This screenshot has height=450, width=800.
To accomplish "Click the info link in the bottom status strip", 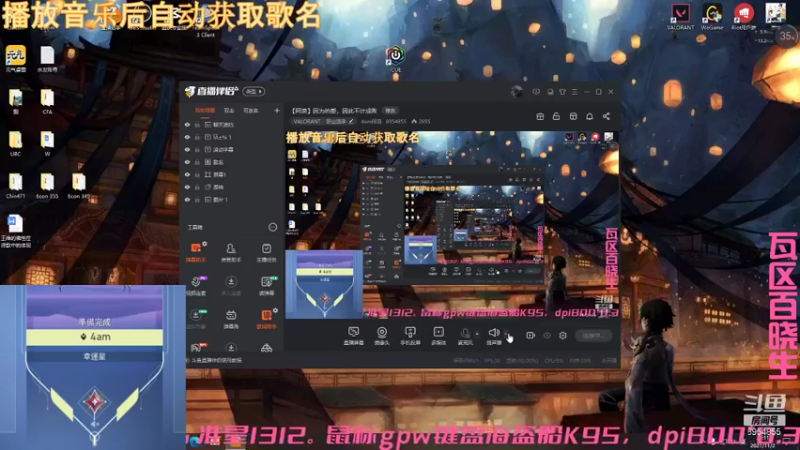I will [x=217, y=360].
